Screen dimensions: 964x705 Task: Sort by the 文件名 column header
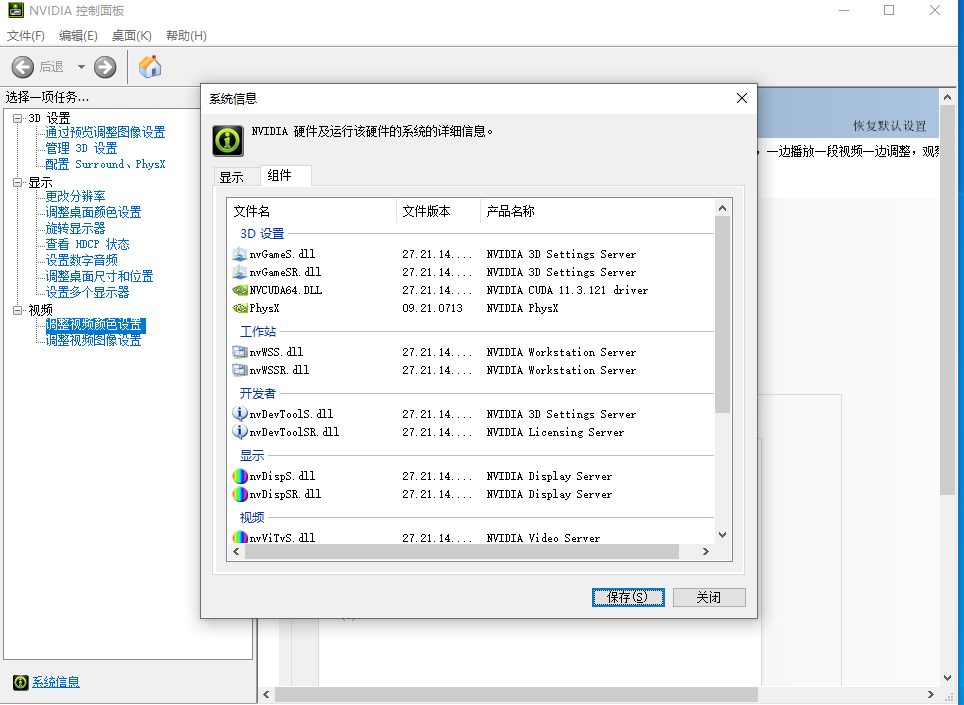(x=312, y=211)
